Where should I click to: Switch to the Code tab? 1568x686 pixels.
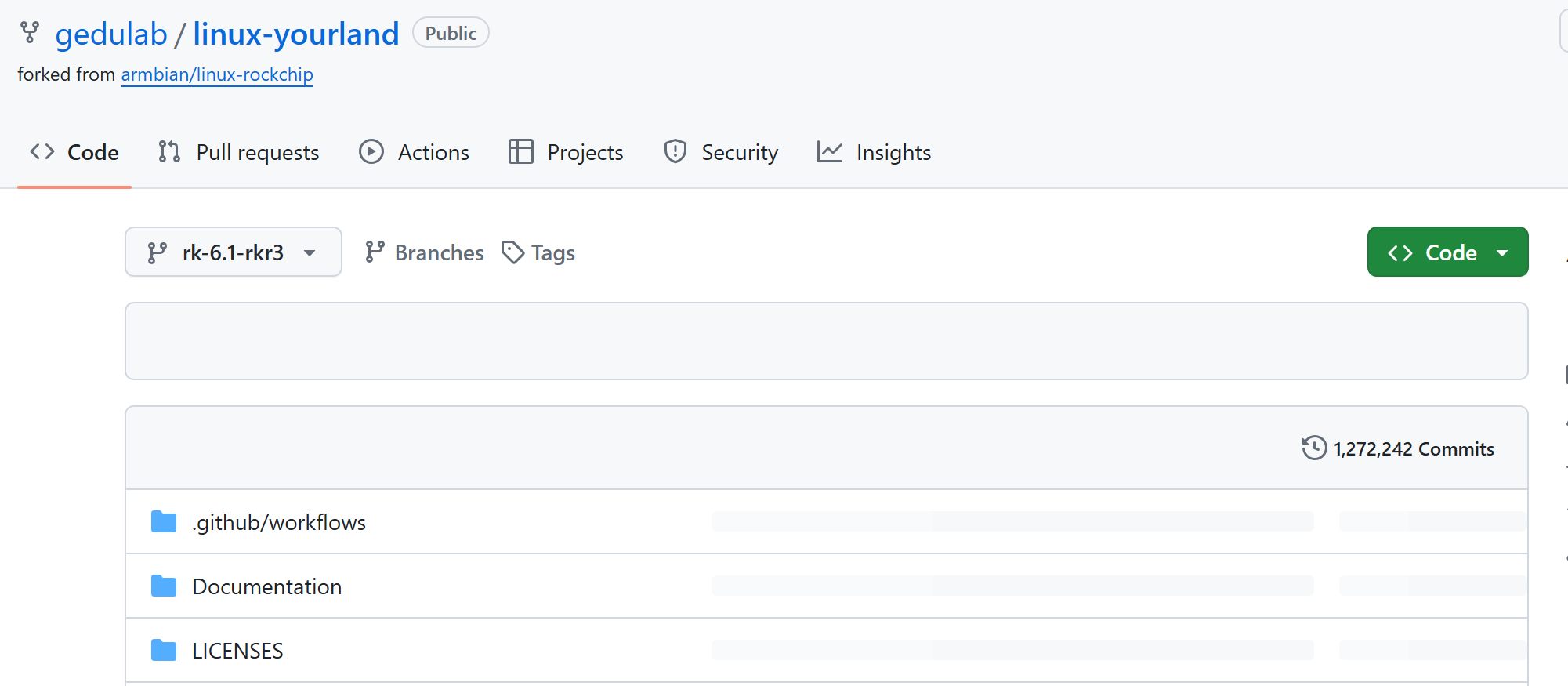pos(74,152)
